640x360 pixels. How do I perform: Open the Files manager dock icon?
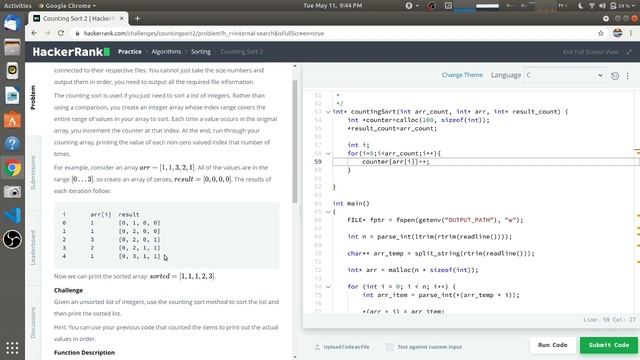point(12,47)
